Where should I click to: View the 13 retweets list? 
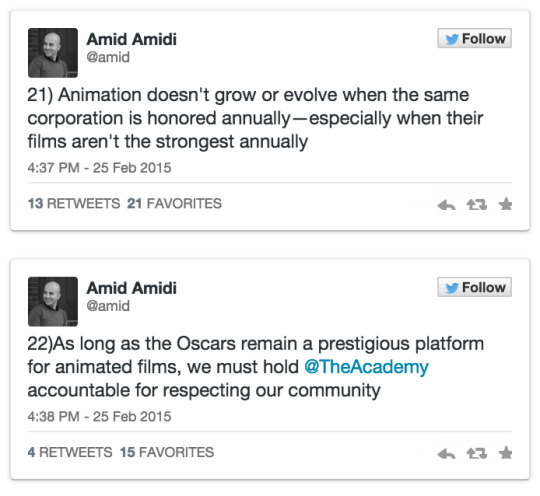tap(74, 204)
